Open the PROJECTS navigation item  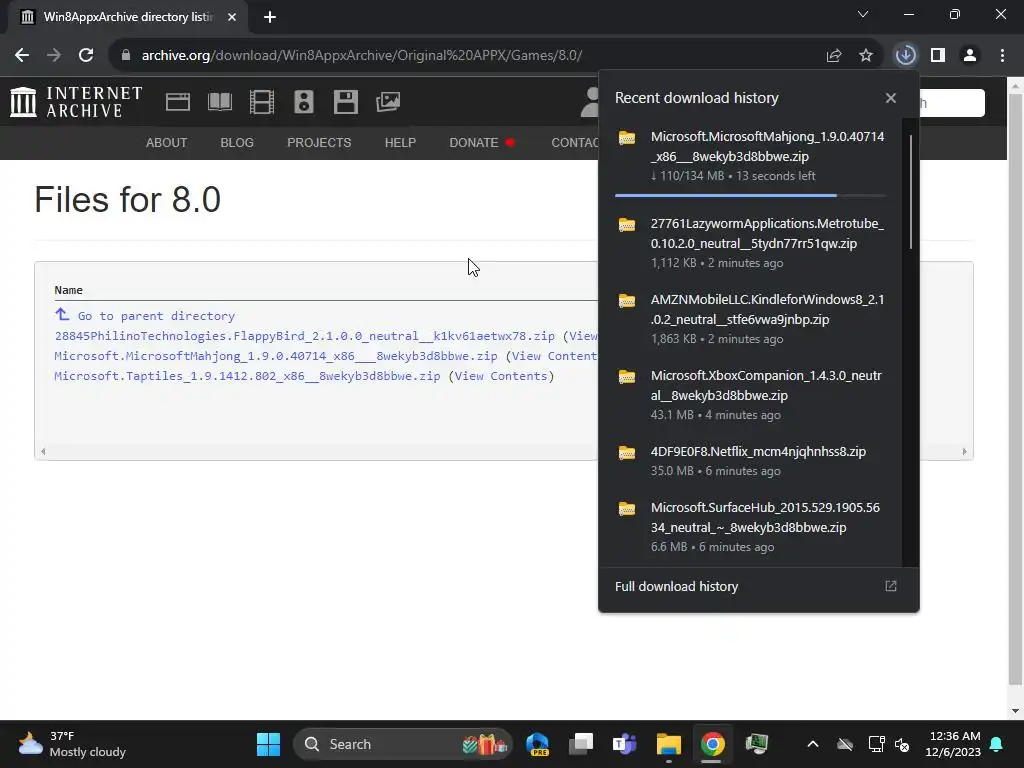pos(319,142)
